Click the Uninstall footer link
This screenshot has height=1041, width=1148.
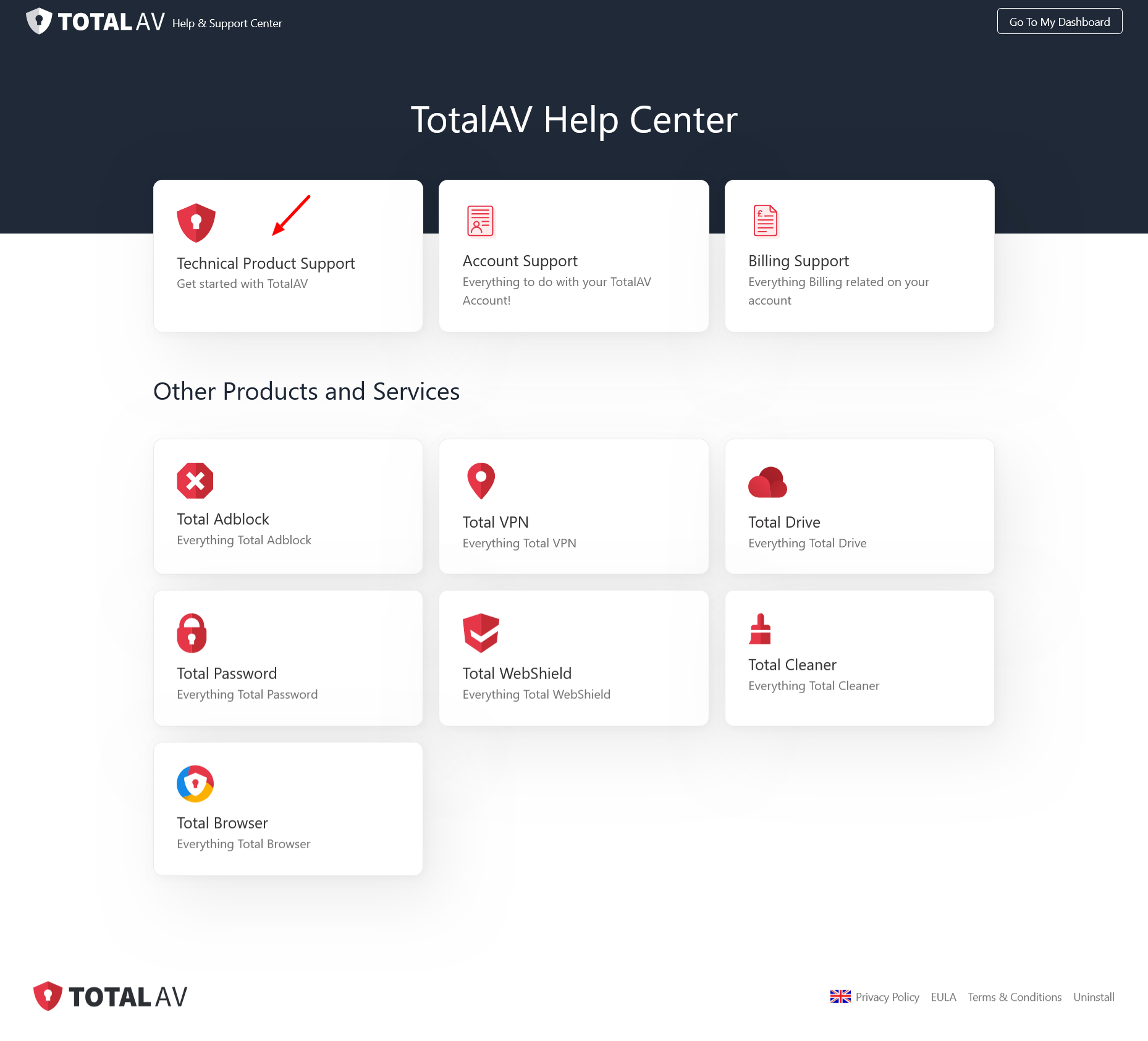1094,997
